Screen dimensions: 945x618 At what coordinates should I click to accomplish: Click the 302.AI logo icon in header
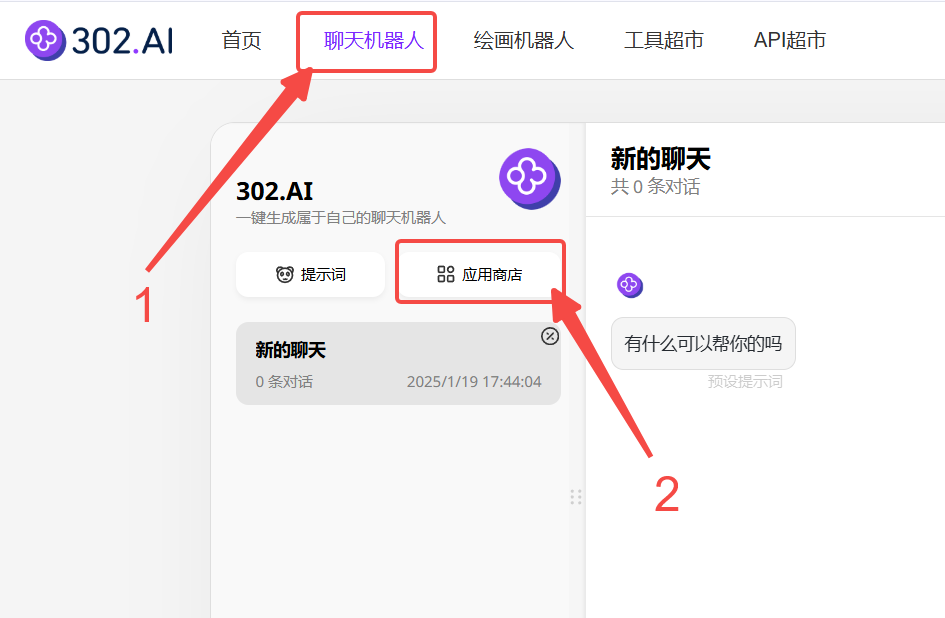(x=45, y=40)
